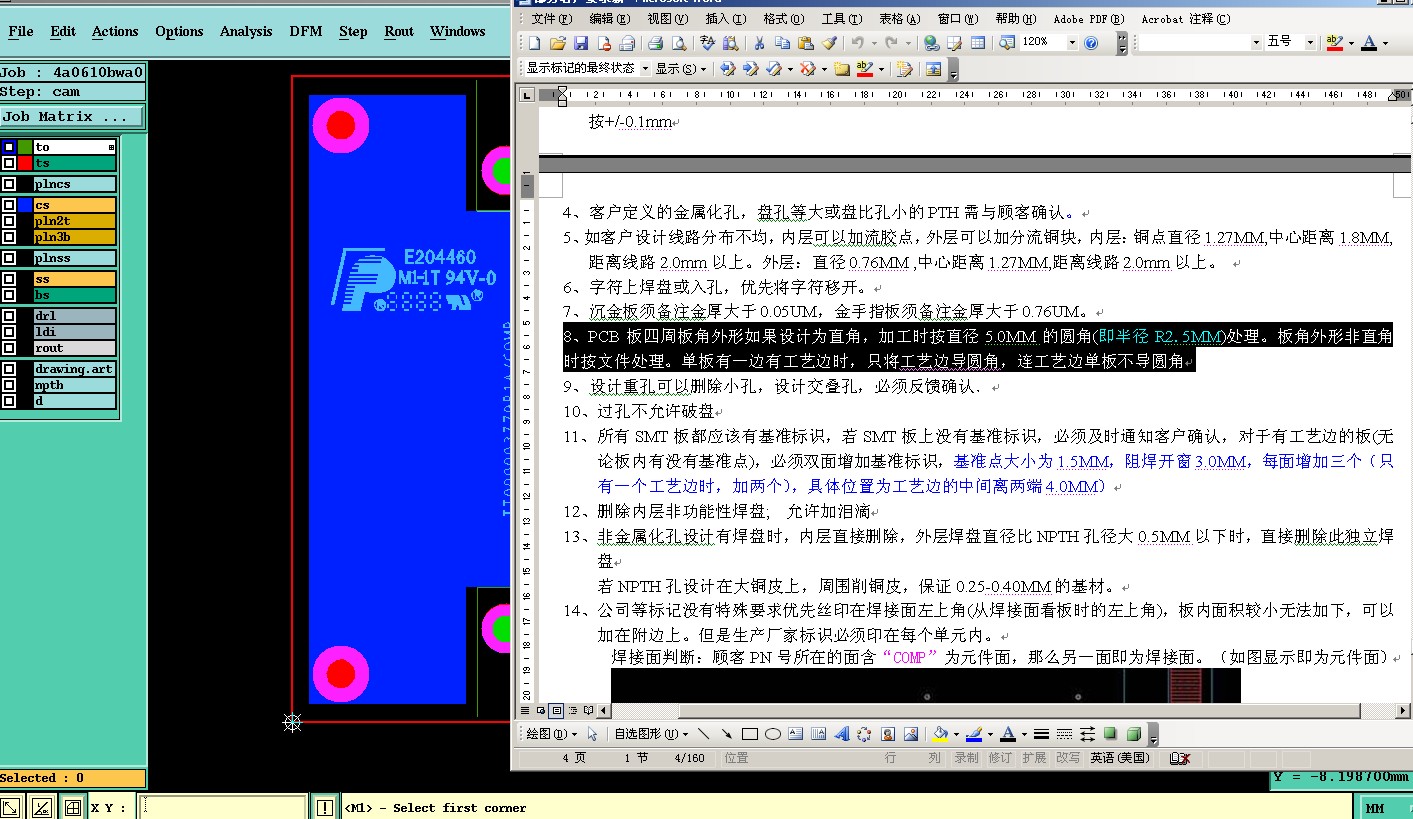The width and height of the screenshot is (1413, 819).
Task: Select the Arrow drawing tool
Action: tap(727, 734)
